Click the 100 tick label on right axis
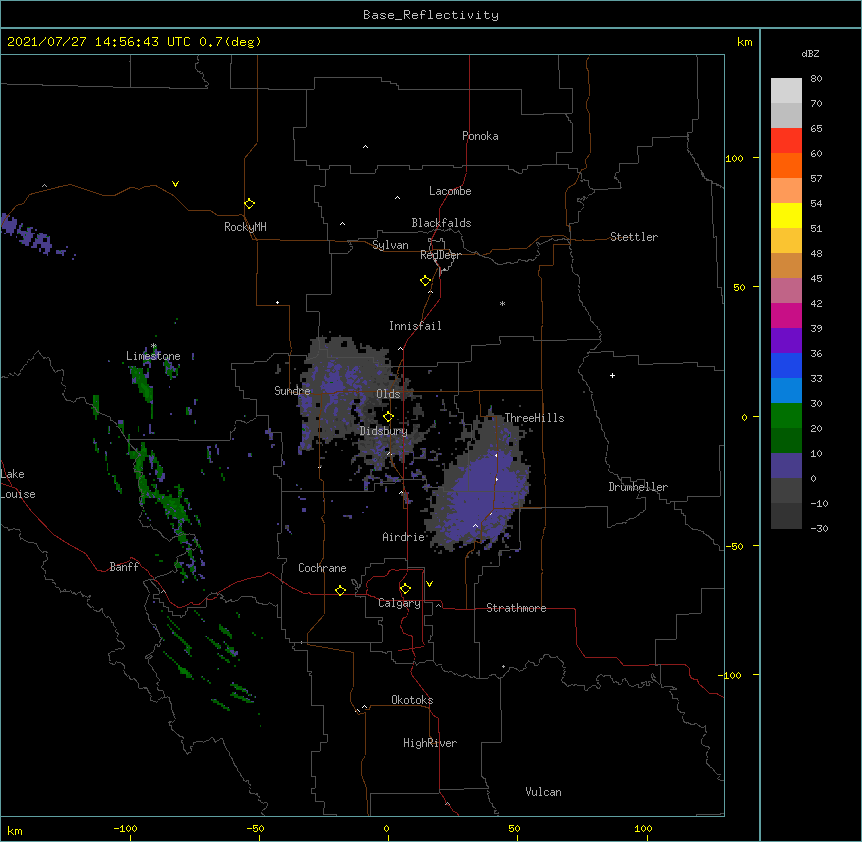862x842 pixels. pyautogui.click(x=734, y=158)
